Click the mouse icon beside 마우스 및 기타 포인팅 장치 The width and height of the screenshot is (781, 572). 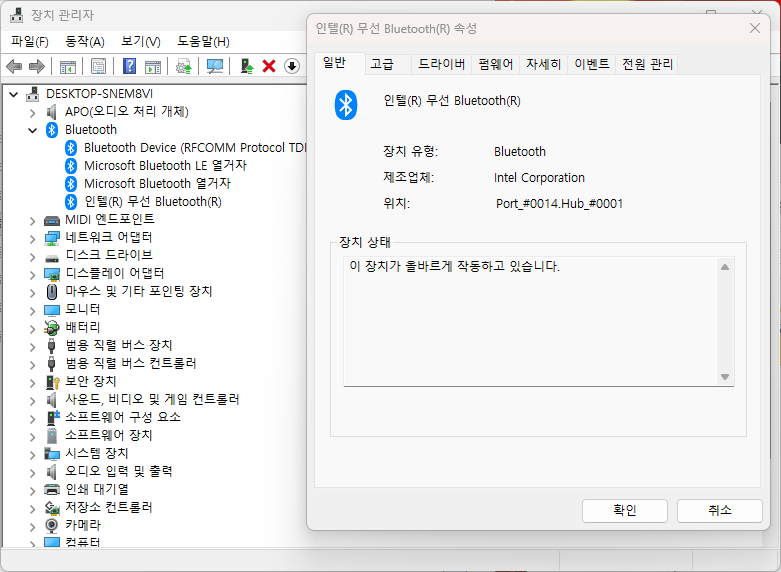point(52,291)
